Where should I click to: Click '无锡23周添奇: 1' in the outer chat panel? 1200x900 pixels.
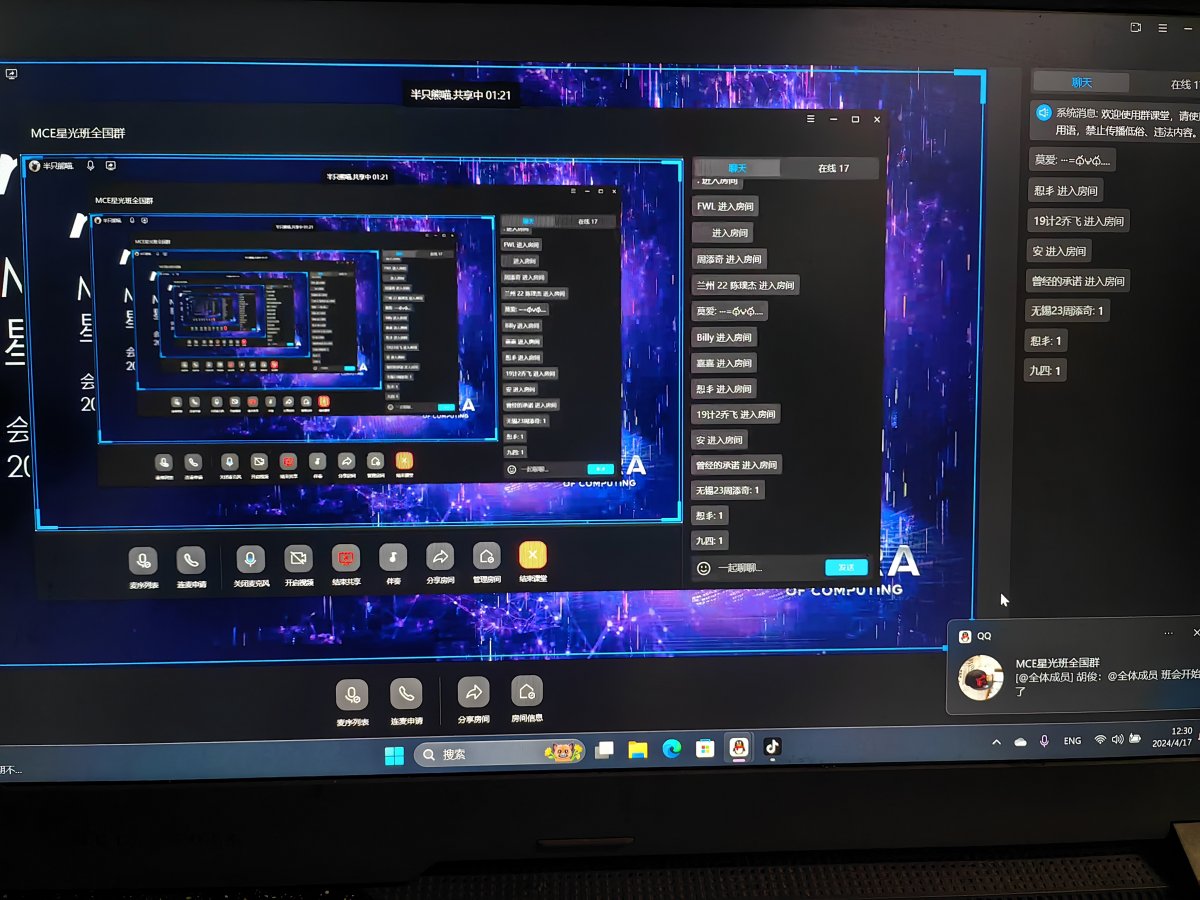coord(1067,311)
